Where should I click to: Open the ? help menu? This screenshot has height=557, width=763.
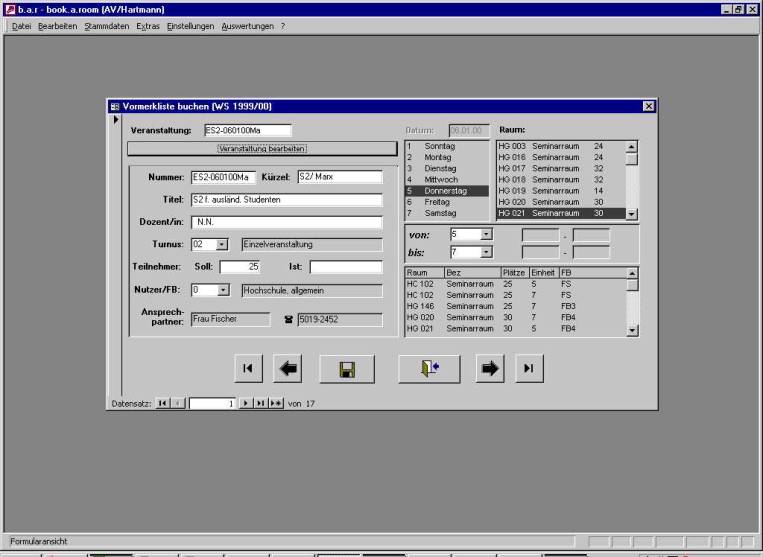coord(283,26)
